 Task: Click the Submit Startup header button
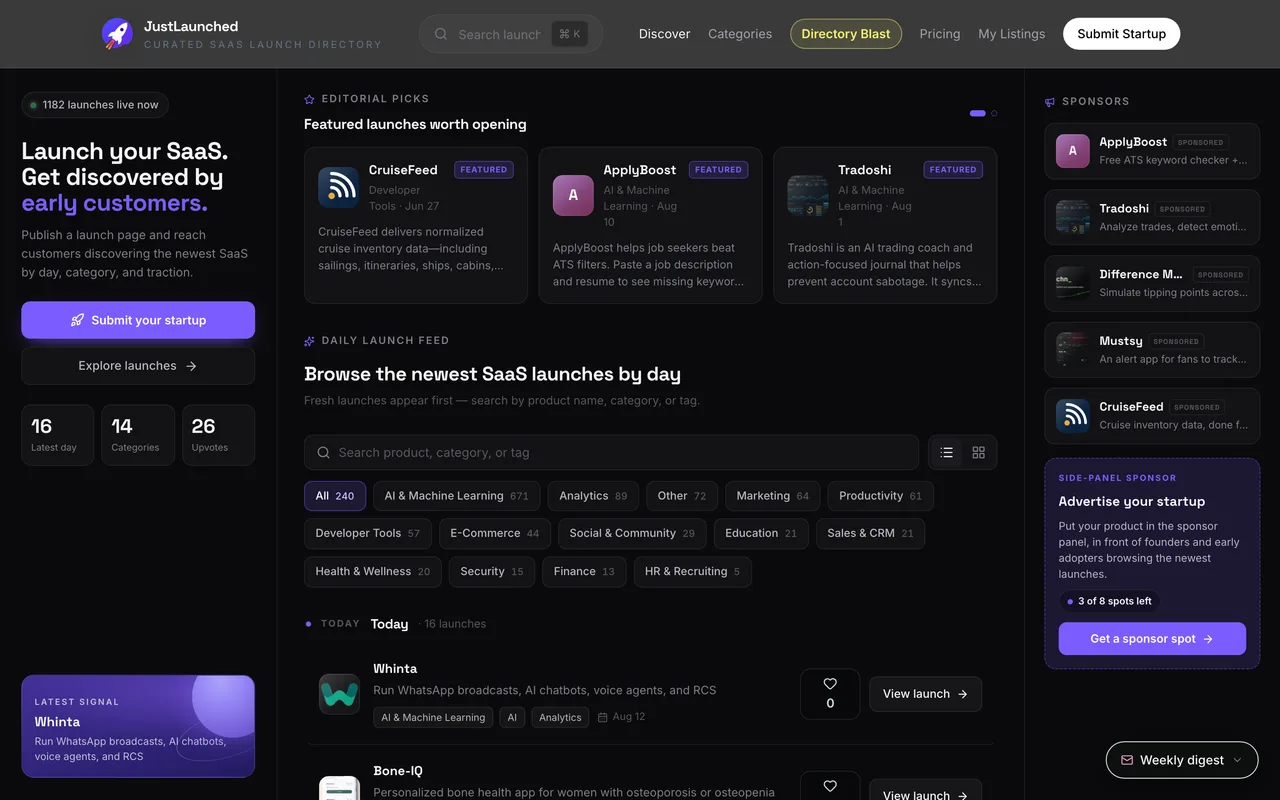[1121, 34]
